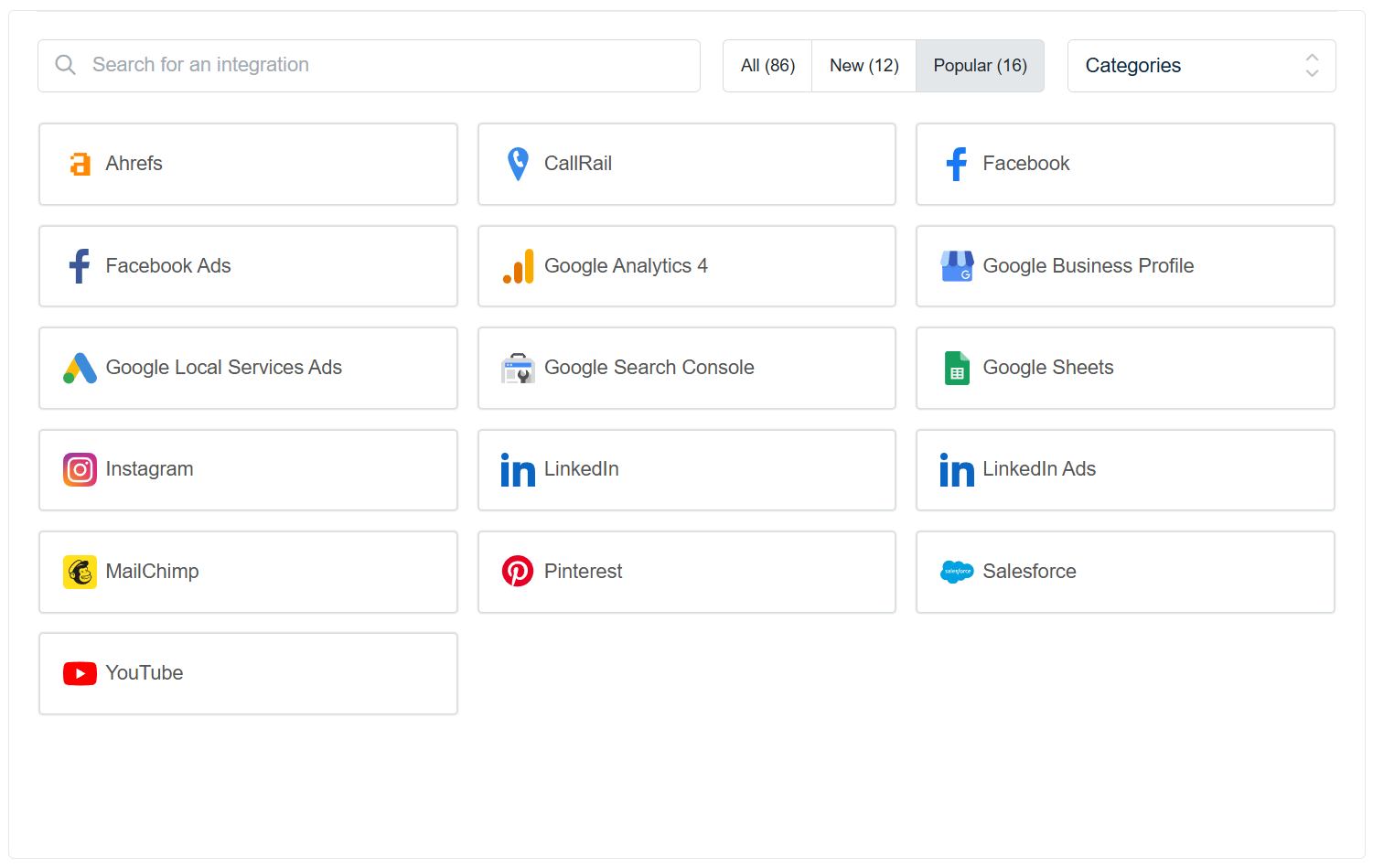This screenshot has height=868, width=1373.
Task: Select the LinkedIn integration name
Action: pos(582,469)
